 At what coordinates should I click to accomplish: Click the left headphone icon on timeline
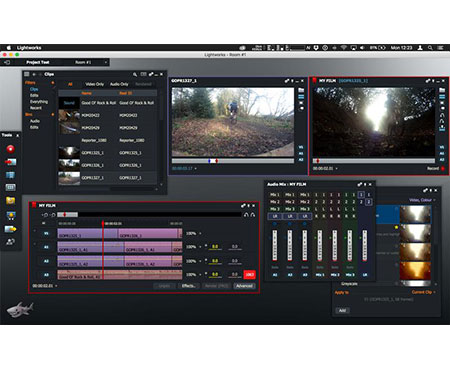click(246, 215)
